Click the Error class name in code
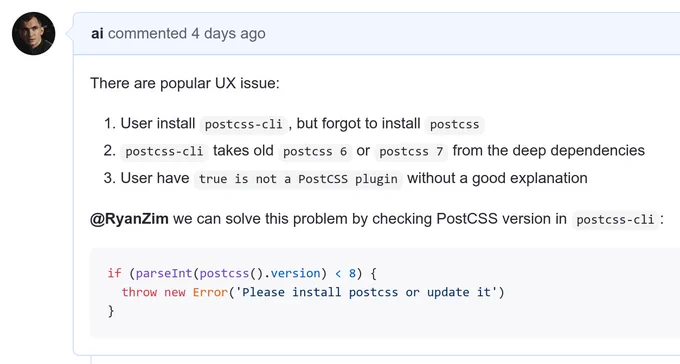The height and width of the screenshot is (364, 680). pos(210,292)
